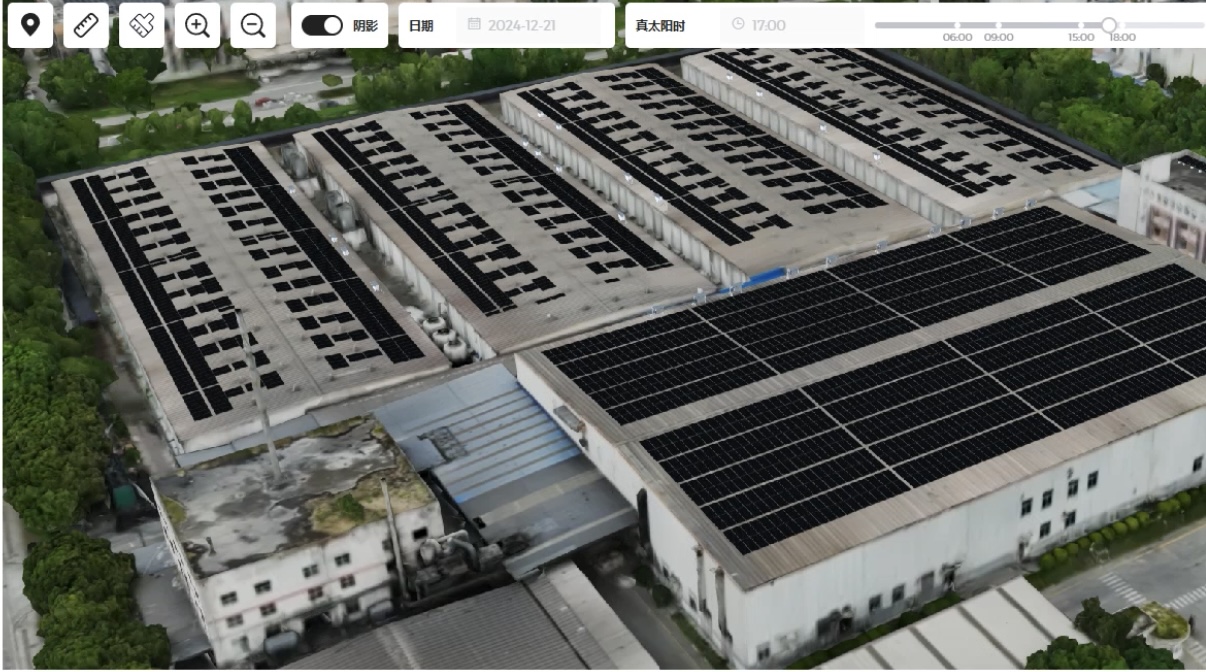Zoom in with the magnifier plus icon
Viewport: 1206px width, 672px height.
[197, 25]
